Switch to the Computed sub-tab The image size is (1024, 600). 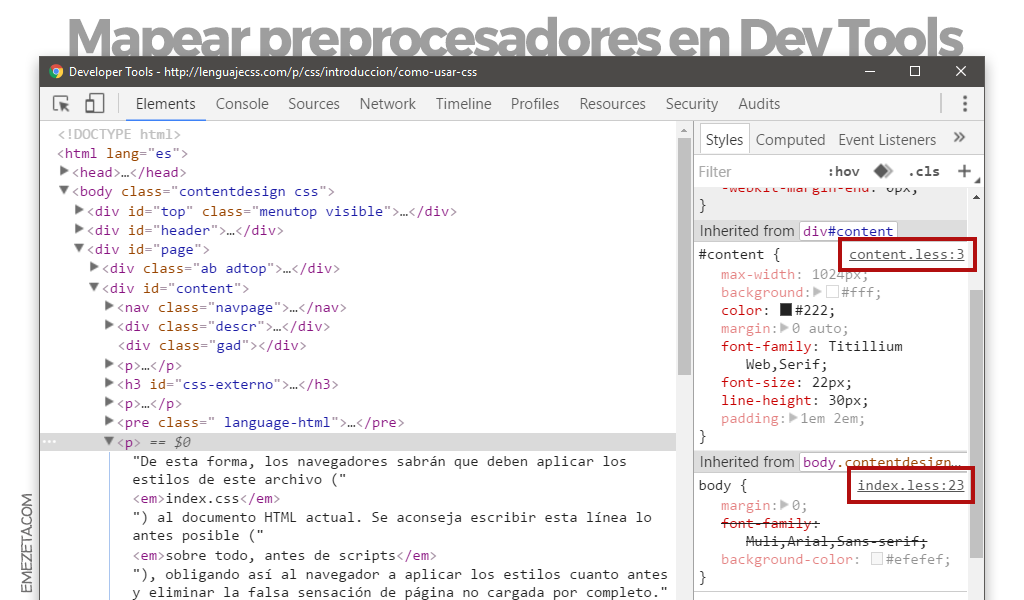point(790,140)
